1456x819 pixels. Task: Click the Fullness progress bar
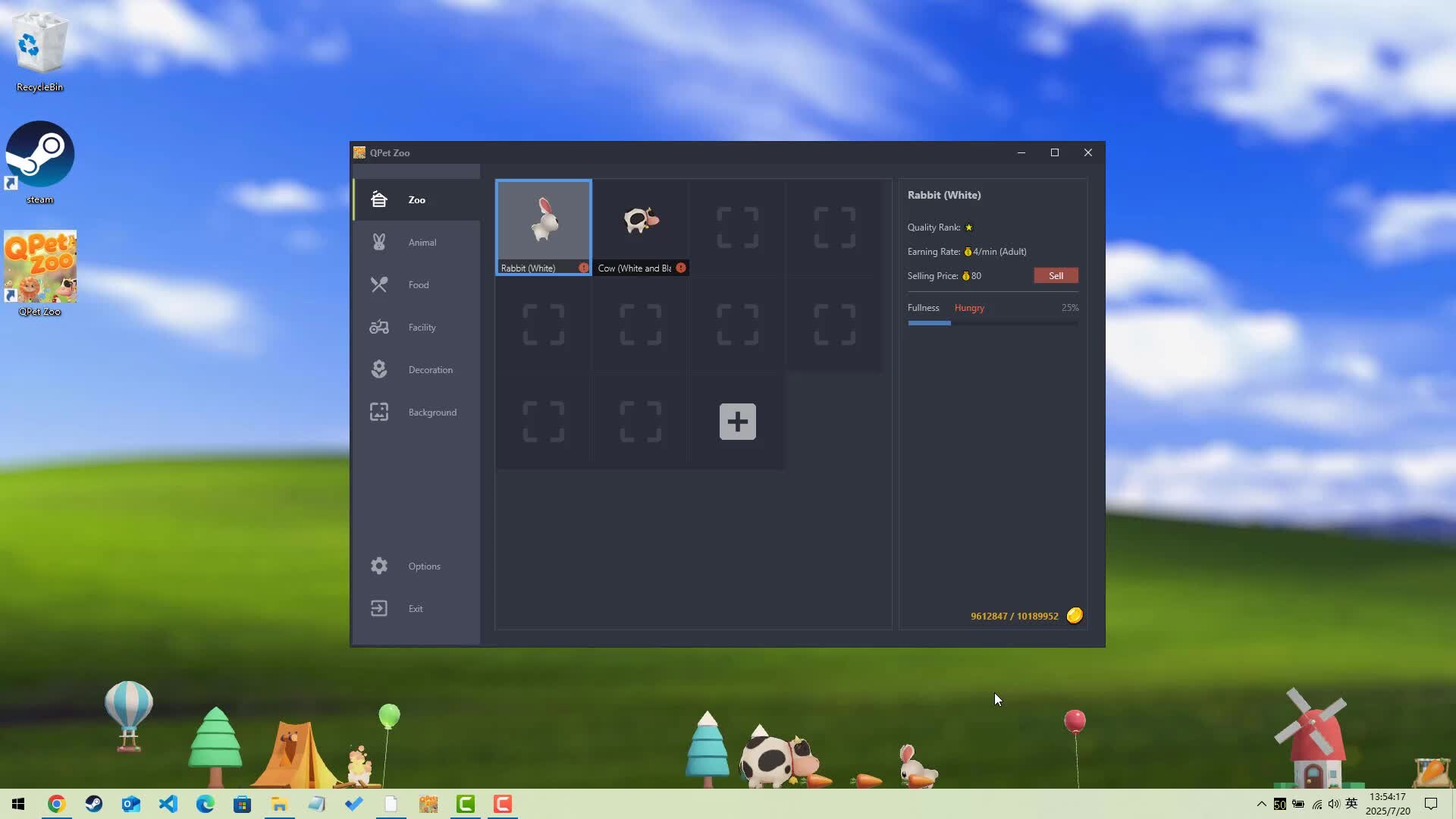coord(992,323)
